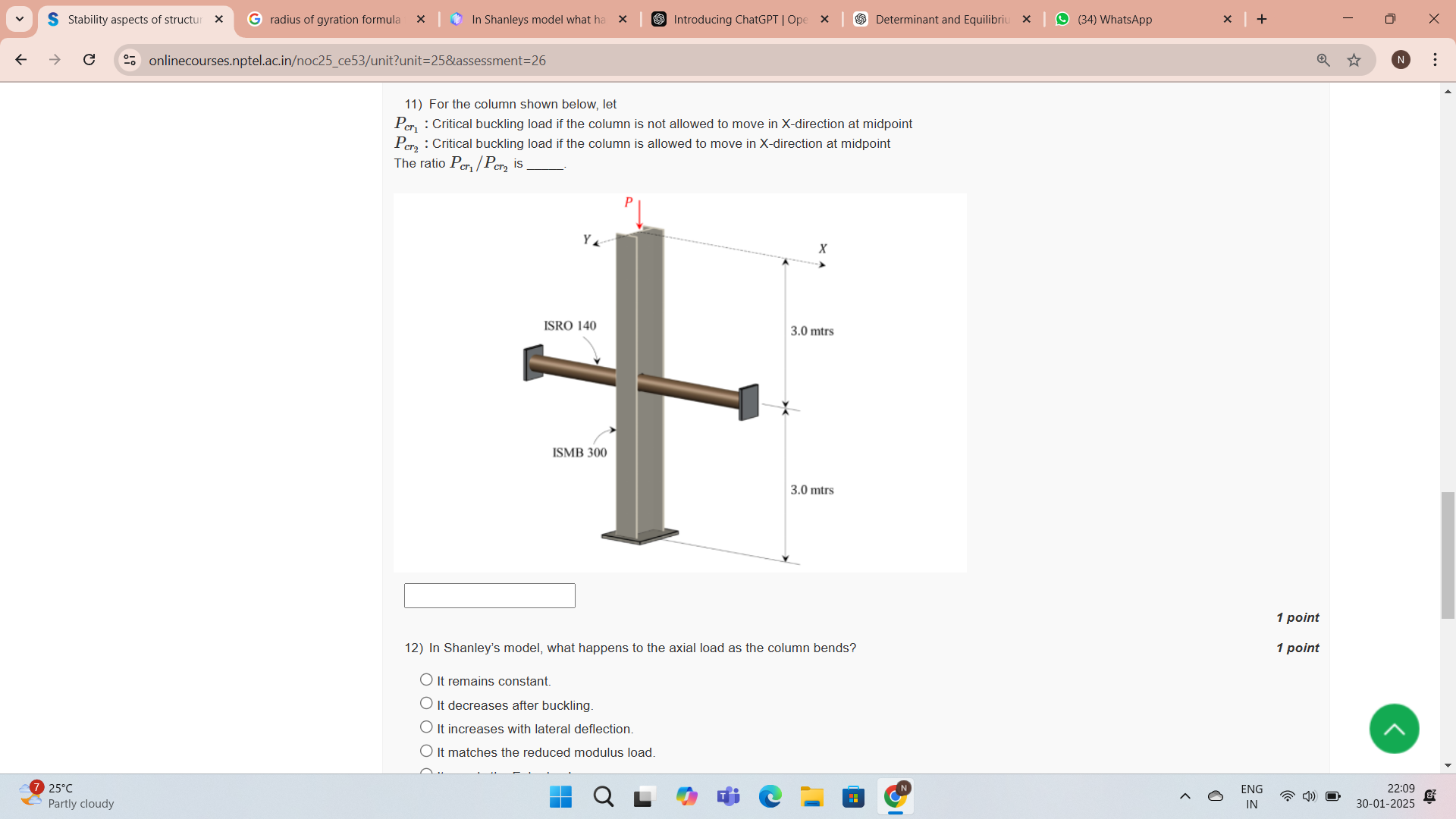Open the page zoom magnifier icon
Screen dimensions: 1456x819
click(x=1323, y=60)
